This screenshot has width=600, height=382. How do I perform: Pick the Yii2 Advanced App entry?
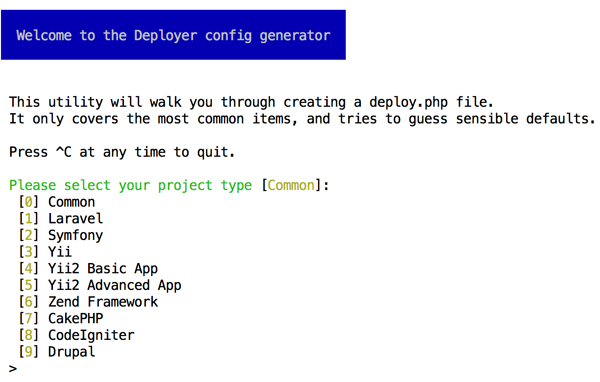point(115,286)
